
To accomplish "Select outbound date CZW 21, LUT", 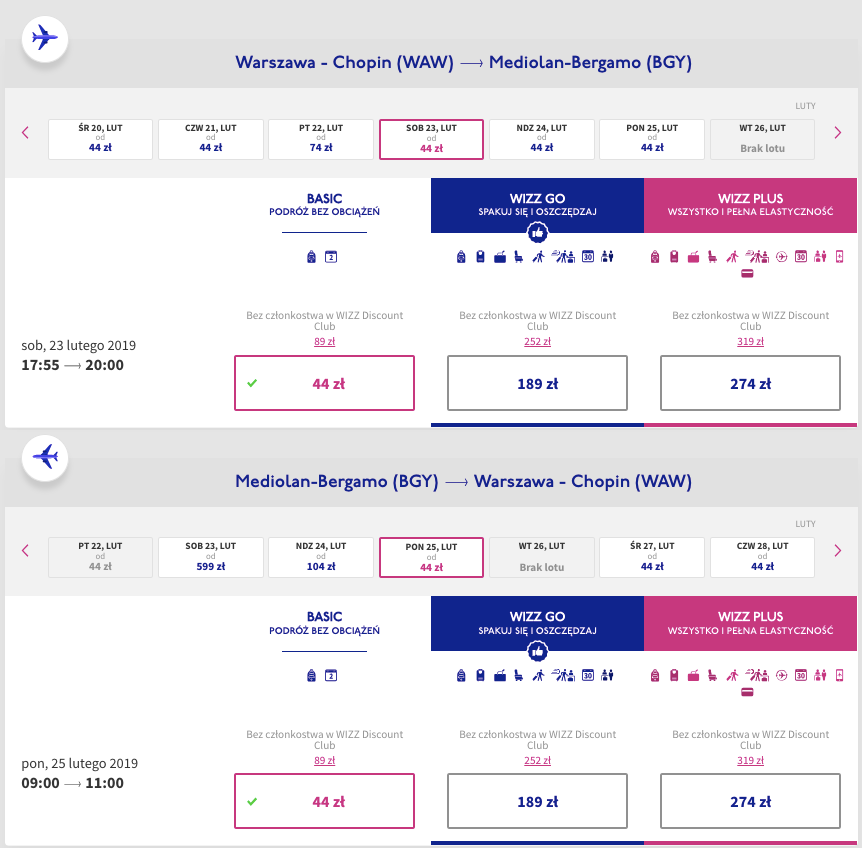I will 211,140.
